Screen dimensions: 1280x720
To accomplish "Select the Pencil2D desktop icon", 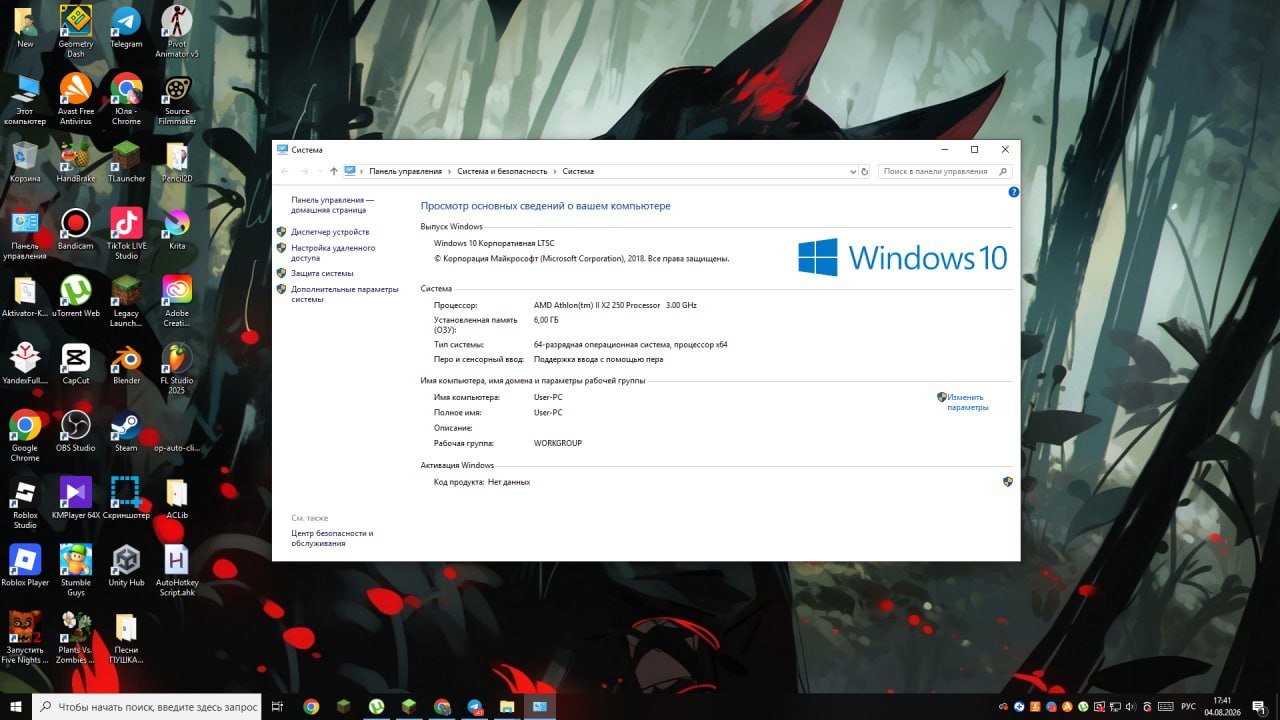I will (x=177, y=162).
